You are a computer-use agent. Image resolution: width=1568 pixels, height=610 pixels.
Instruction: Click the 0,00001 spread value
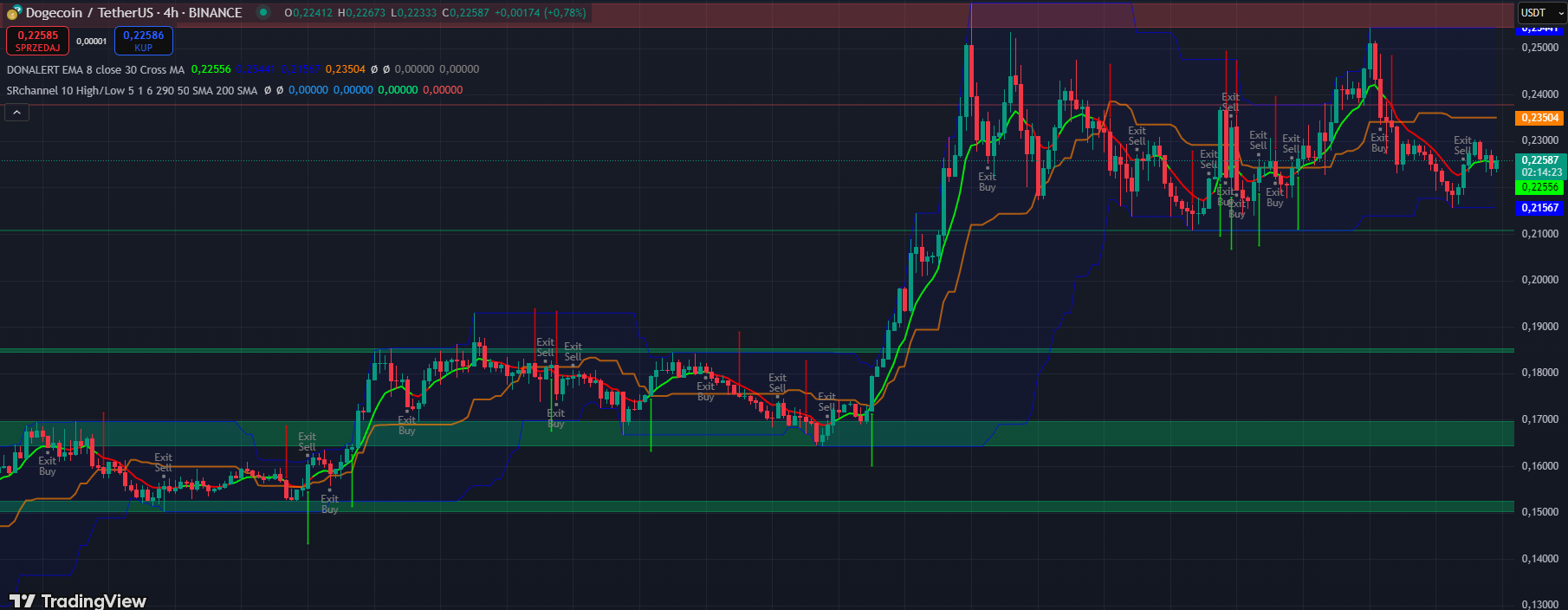(92, 42)
